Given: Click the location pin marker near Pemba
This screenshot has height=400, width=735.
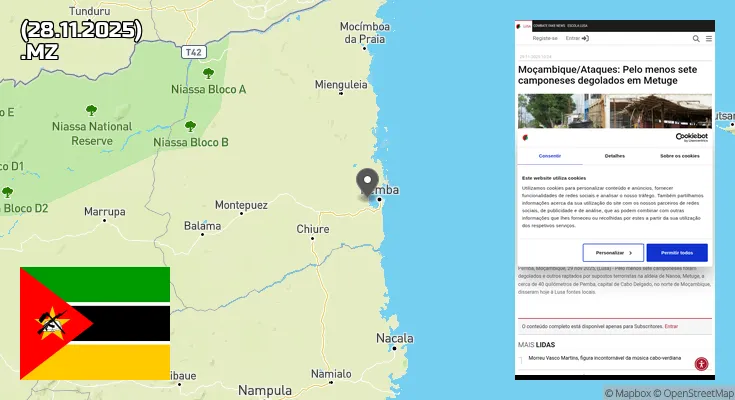Looking at the screenshot, I should (367, 182).
